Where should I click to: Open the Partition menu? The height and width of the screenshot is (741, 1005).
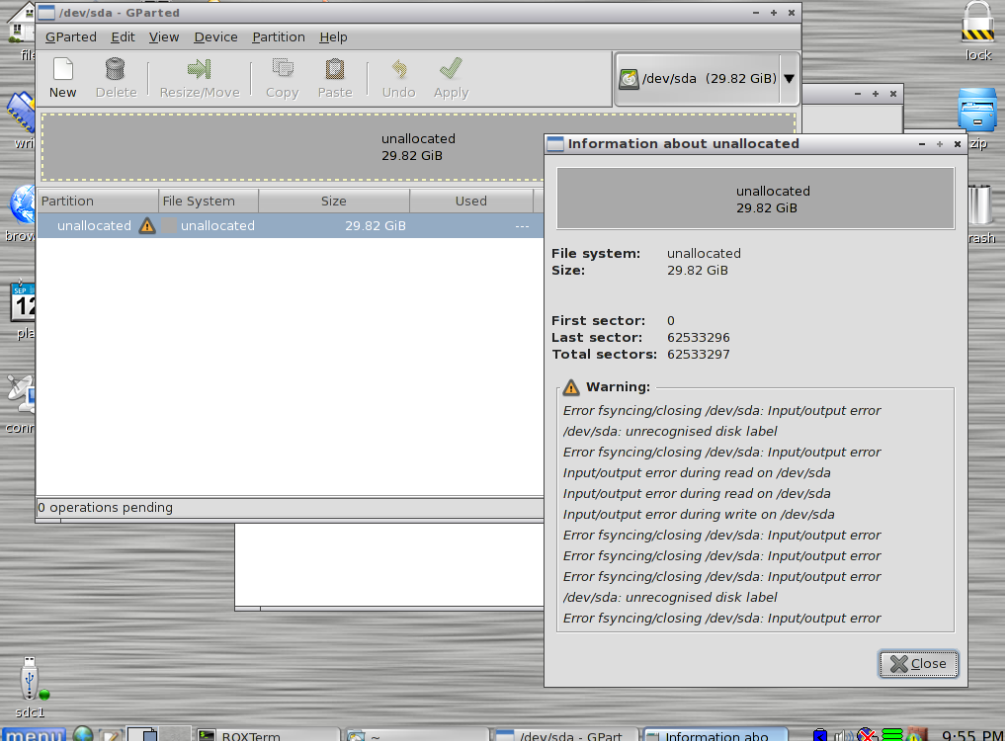click(x=278, y=37)
